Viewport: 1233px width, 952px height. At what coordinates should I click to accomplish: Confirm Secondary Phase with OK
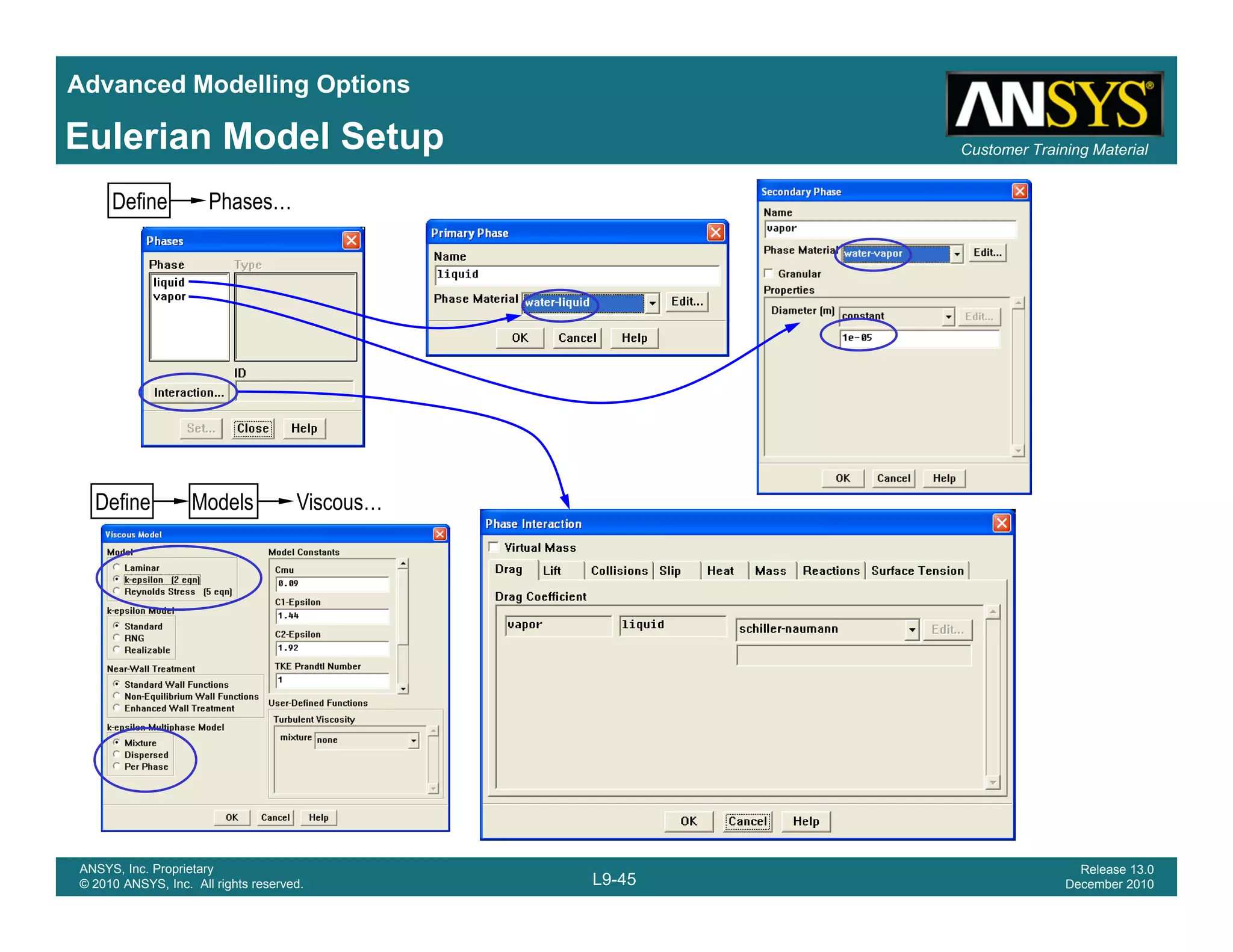pyautogui.click(x=843, y=478)
